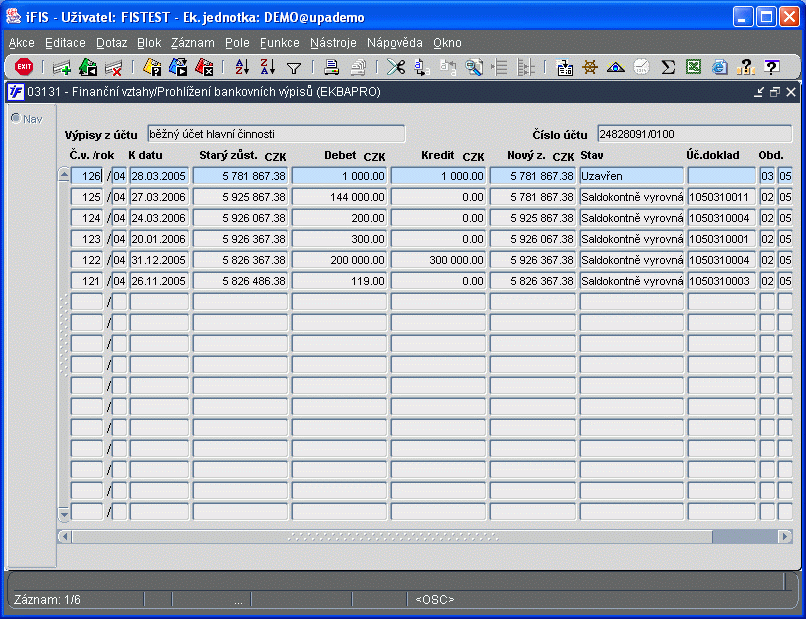Select statement number 124 cell

click(x=87, y=218)
